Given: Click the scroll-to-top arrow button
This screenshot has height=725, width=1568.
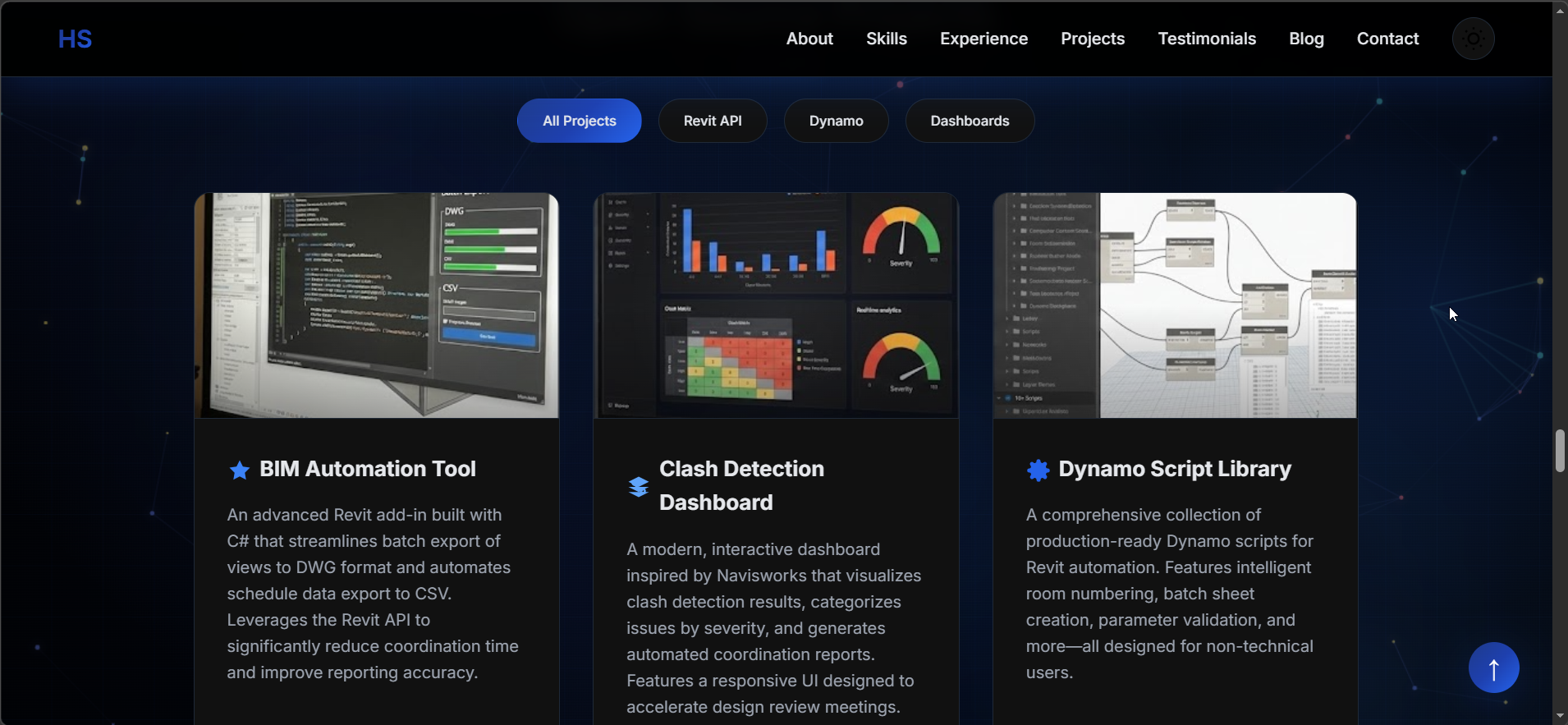Looking at the screenshot, I should point(1493,668).
